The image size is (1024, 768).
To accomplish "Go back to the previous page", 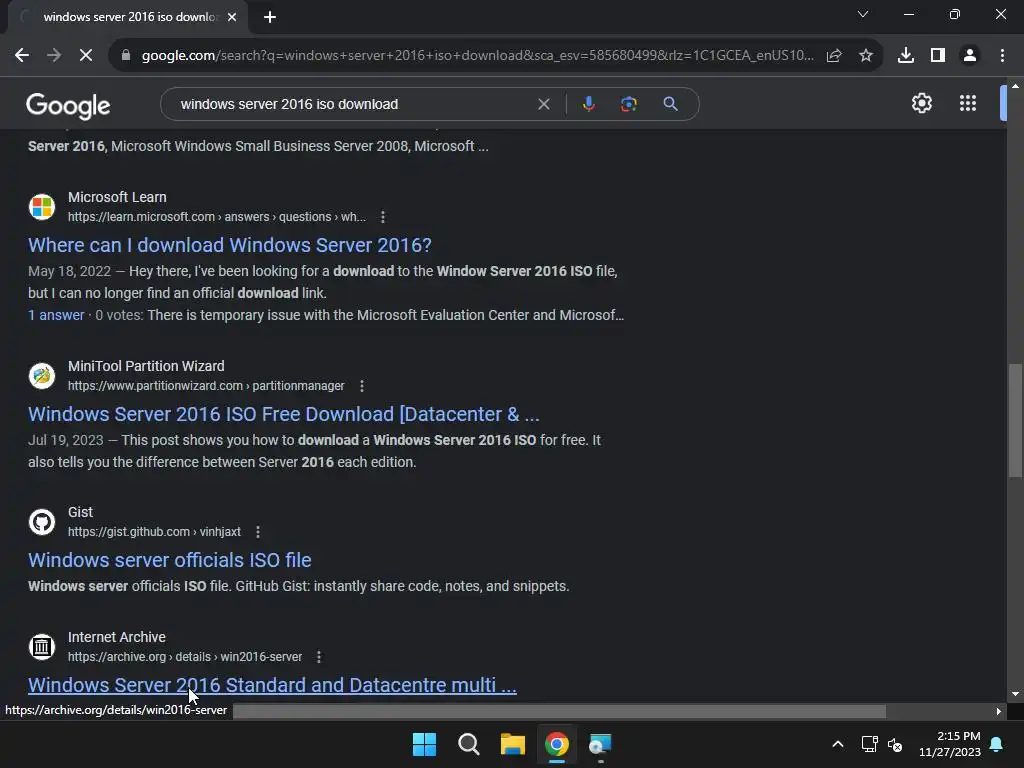I will [x=22, y=56].
